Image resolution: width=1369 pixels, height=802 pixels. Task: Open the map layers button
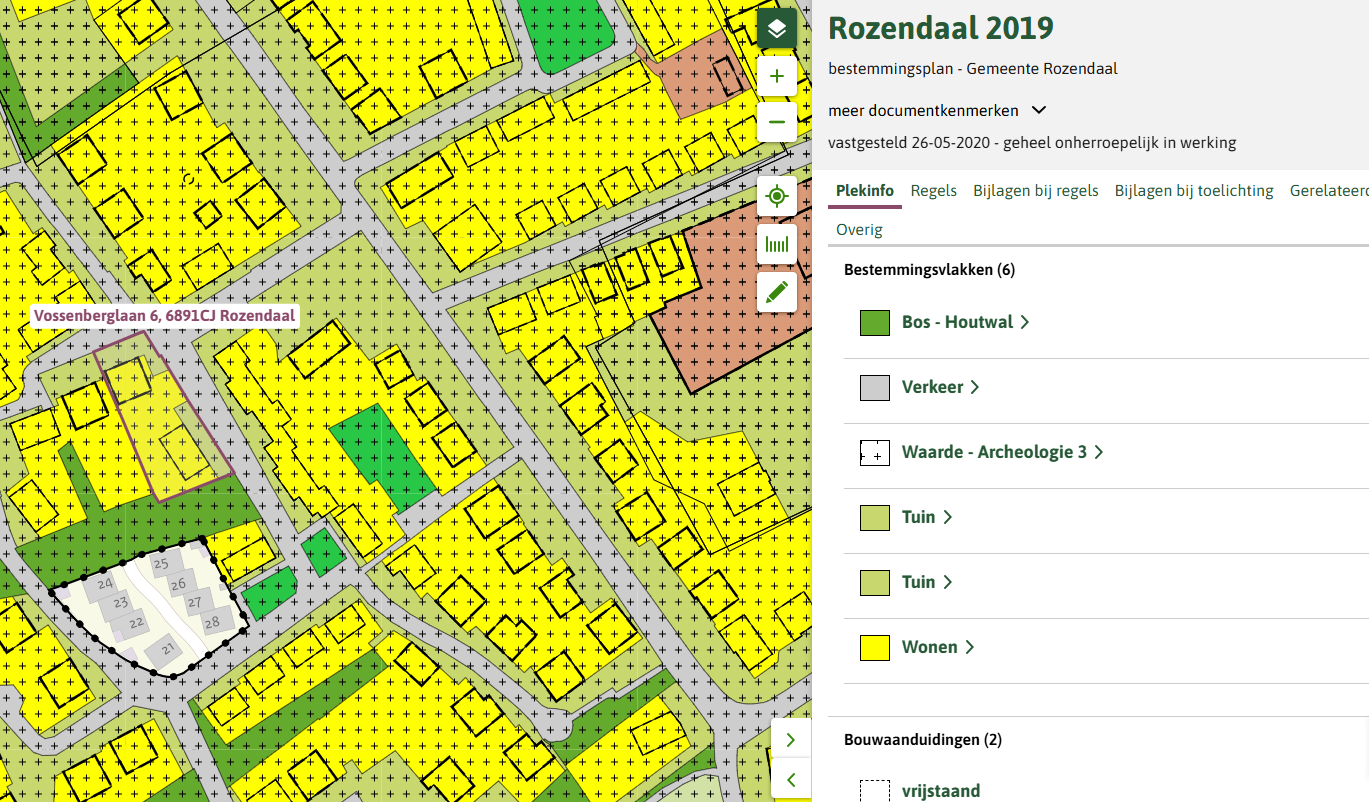point(776,28)
